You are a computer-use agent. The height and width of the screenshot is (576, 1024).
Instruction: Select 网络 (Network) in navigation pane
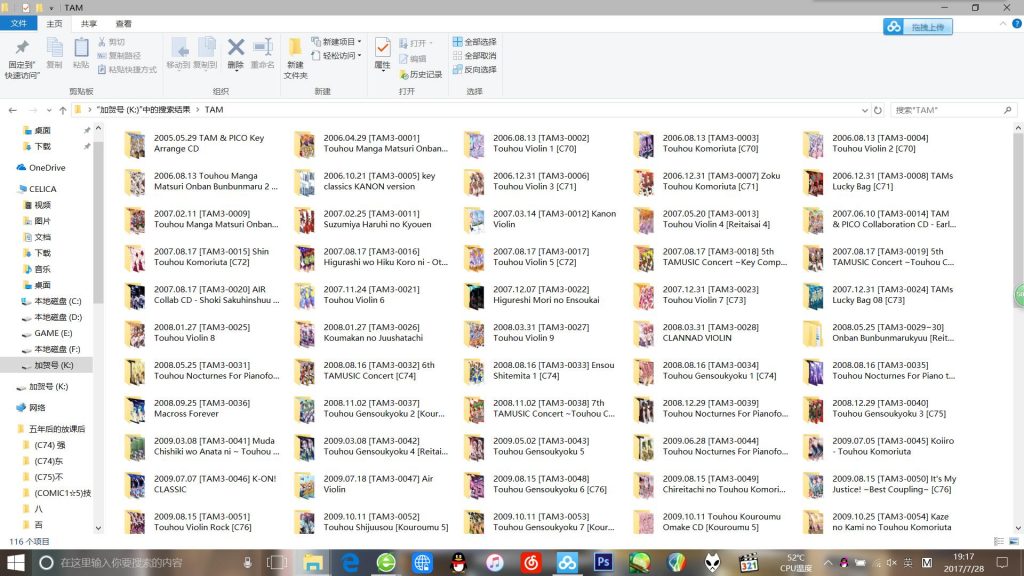tap(37, 408)
